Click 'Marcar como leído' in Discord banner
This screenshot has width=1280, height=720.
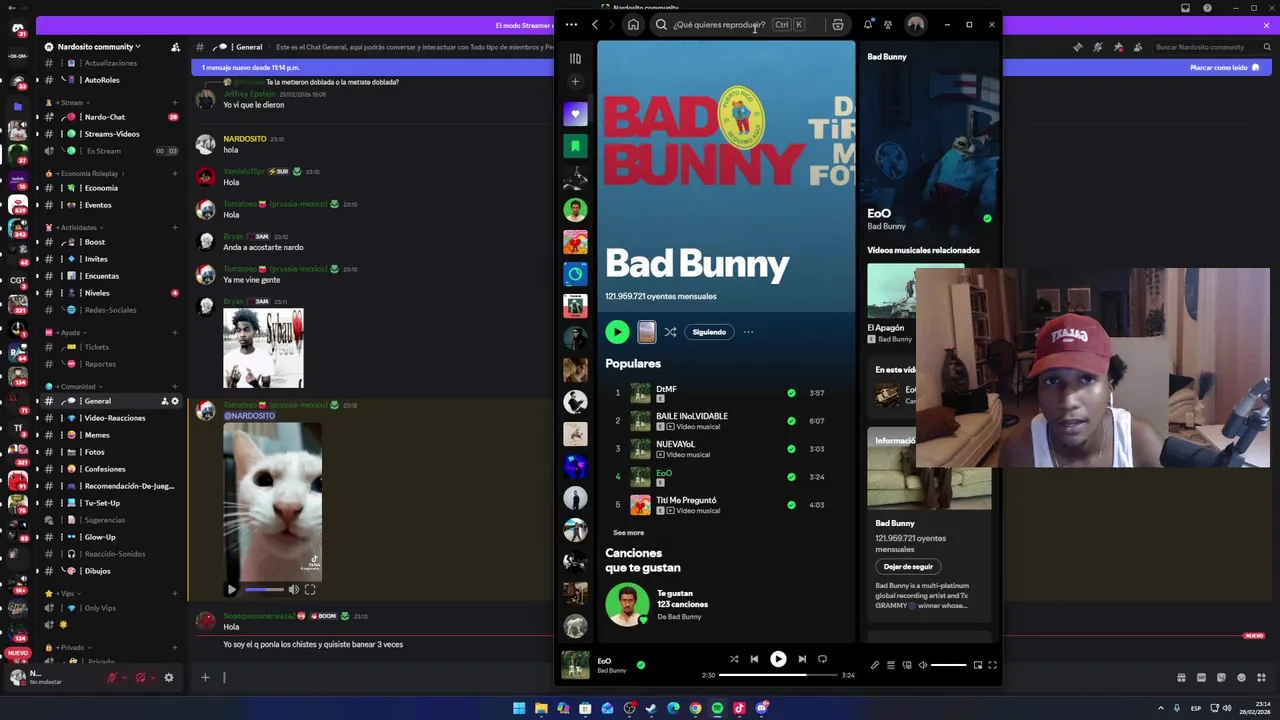tap(1224, 68)
